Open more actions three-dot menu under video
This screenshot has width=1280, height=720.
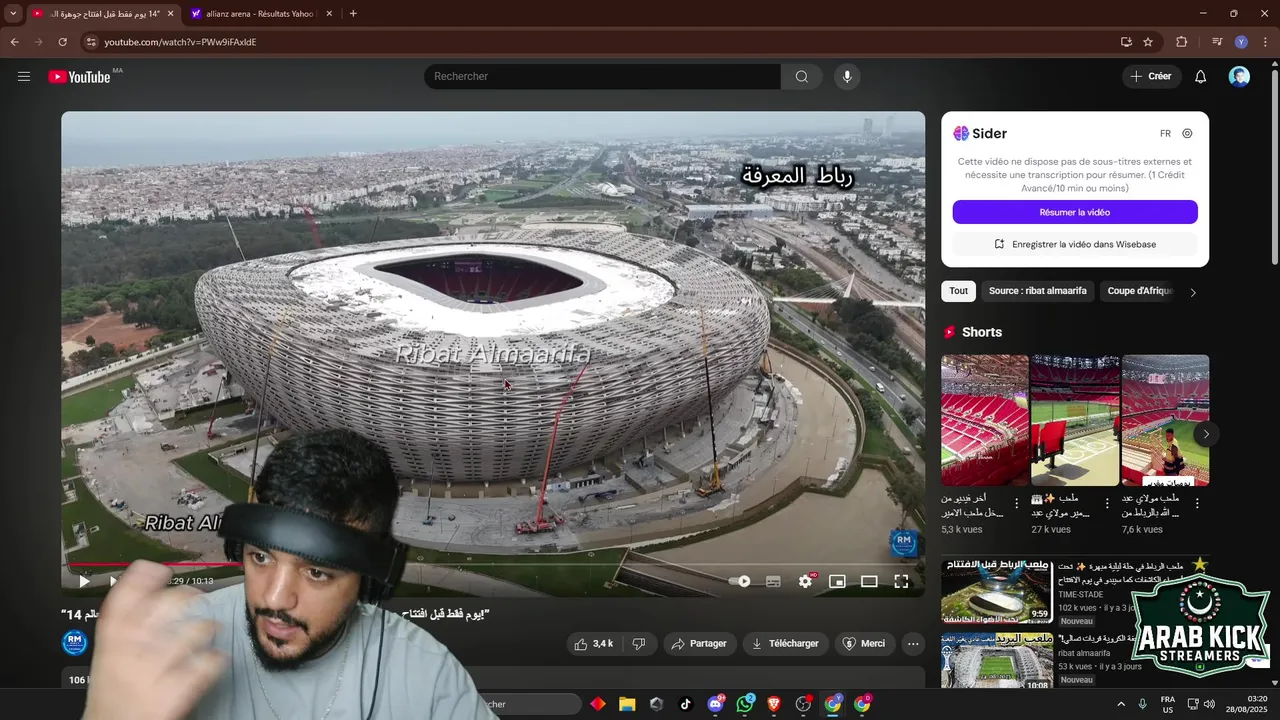913,644
